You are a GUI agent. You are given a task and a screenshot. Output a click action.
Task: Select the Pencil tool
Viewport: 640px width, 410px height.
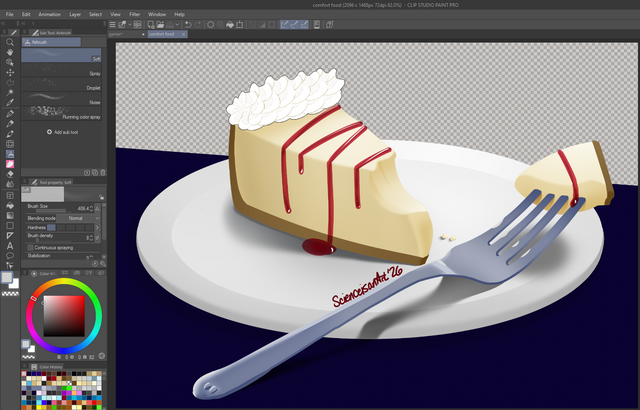[x=10, y=124]
